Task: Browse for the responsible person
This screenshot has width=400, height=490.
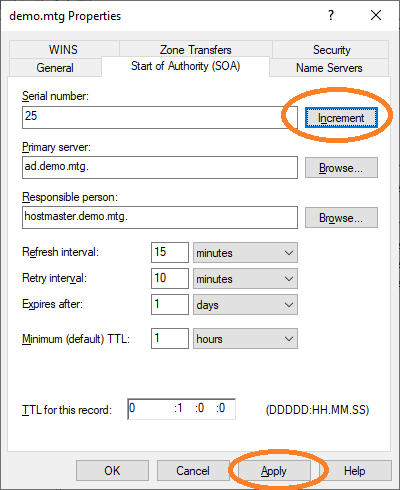Action: tap(341, 218)
